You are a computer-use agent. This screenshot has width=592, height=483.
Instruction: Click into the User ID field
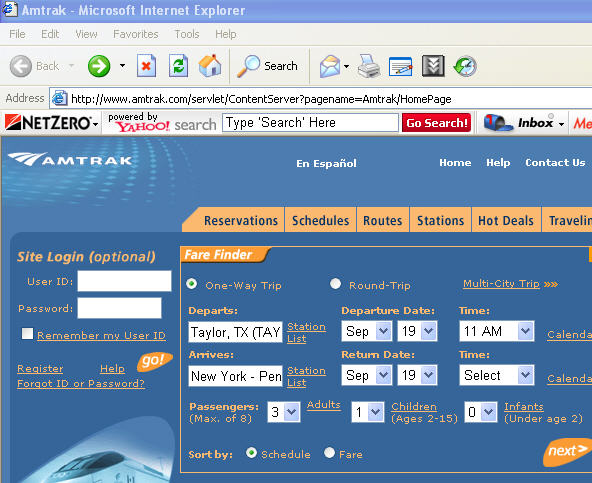pyautogui.click(x=124, y=281)
